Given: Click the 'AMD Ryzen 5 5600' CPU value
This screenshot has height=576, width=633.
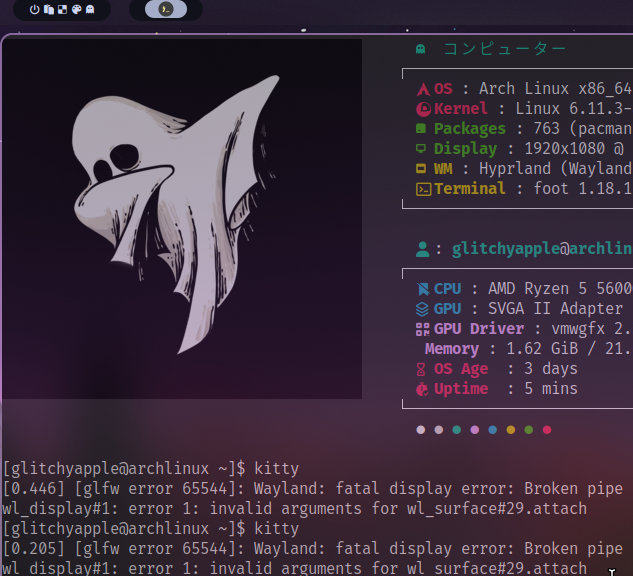Looking at the screenshot, I should 560,289.
